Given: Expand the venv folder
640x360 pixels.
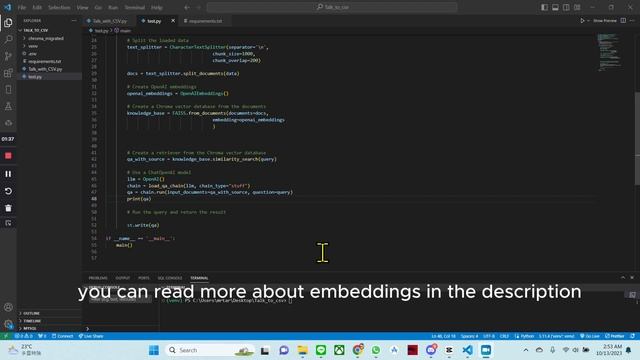Looking at the screenshot, I should click(x=33, y=46).
